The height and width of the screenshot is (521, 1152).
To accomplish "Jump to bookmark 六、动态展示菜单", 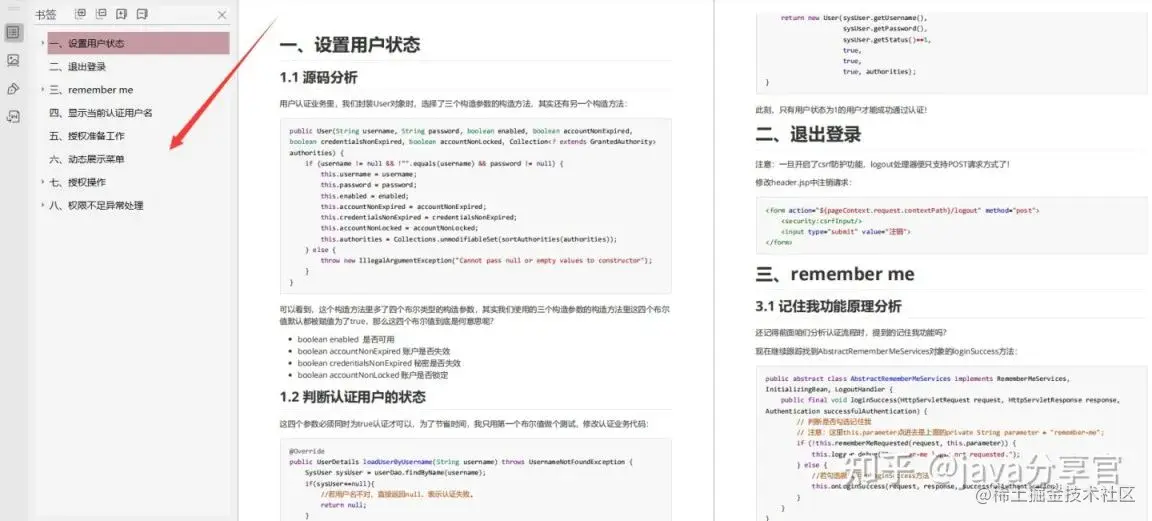I will [87, 159].
